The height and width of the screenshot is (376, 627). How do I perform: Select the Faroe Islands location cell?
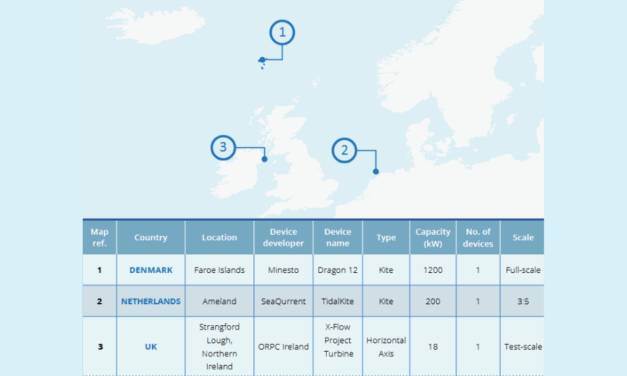coord(219,270)
